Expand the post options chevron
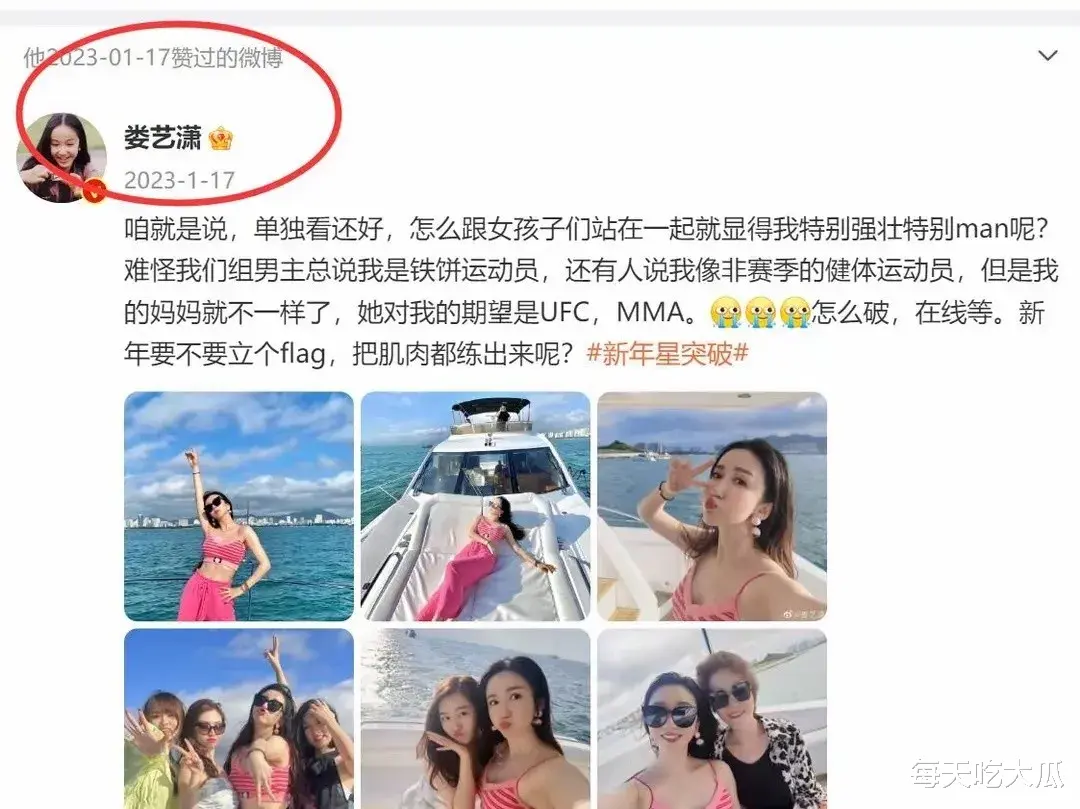Screen dimensions: 1080x809 pos(1047,56)
